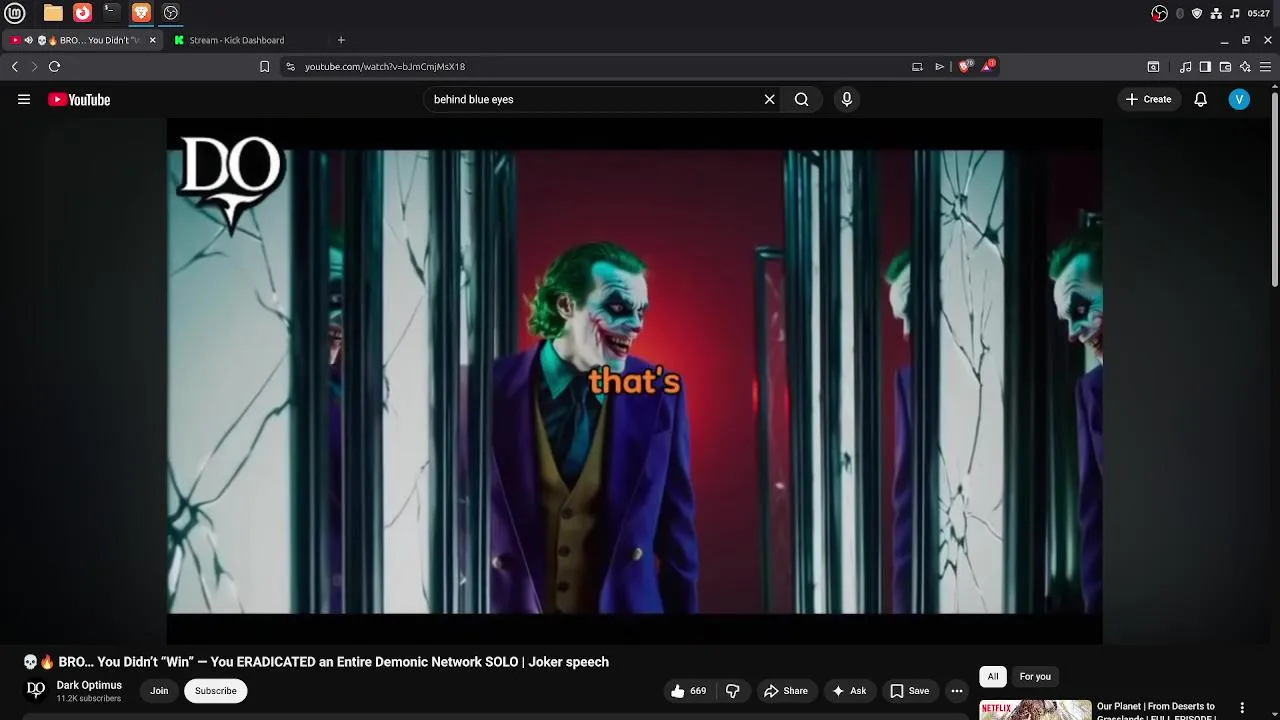Open the account avatar menu
1280x720 pixels.
(x=1239, y=99)
